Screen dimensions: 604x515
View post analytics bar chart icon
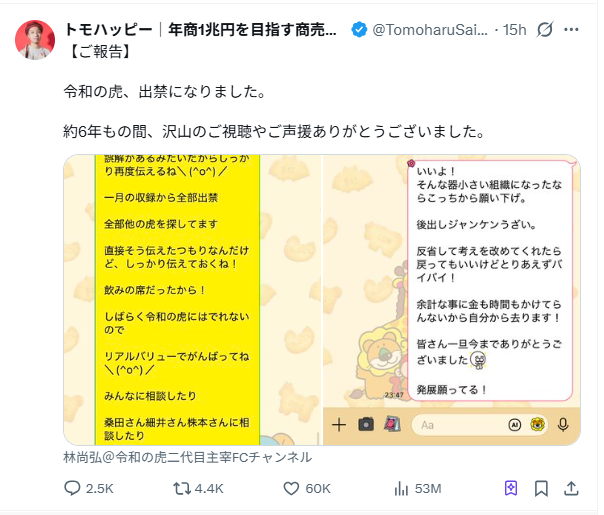401,488
